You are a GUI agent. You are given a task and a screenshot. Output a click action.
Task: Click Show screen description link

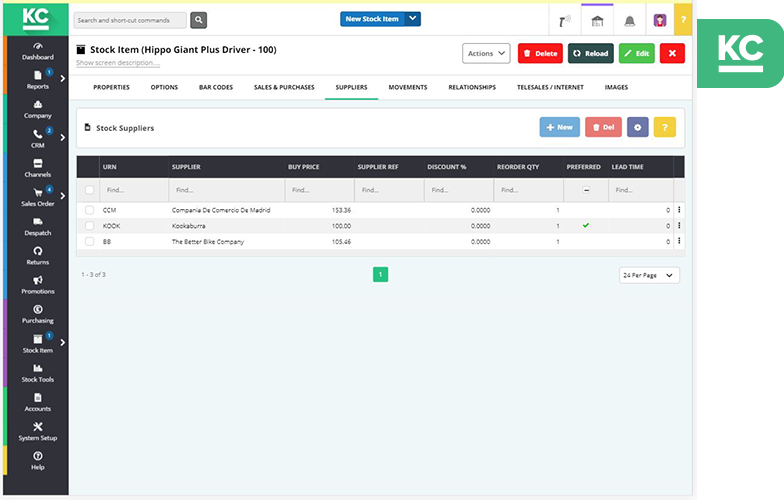pyautogui.click(x=118, y=63)
